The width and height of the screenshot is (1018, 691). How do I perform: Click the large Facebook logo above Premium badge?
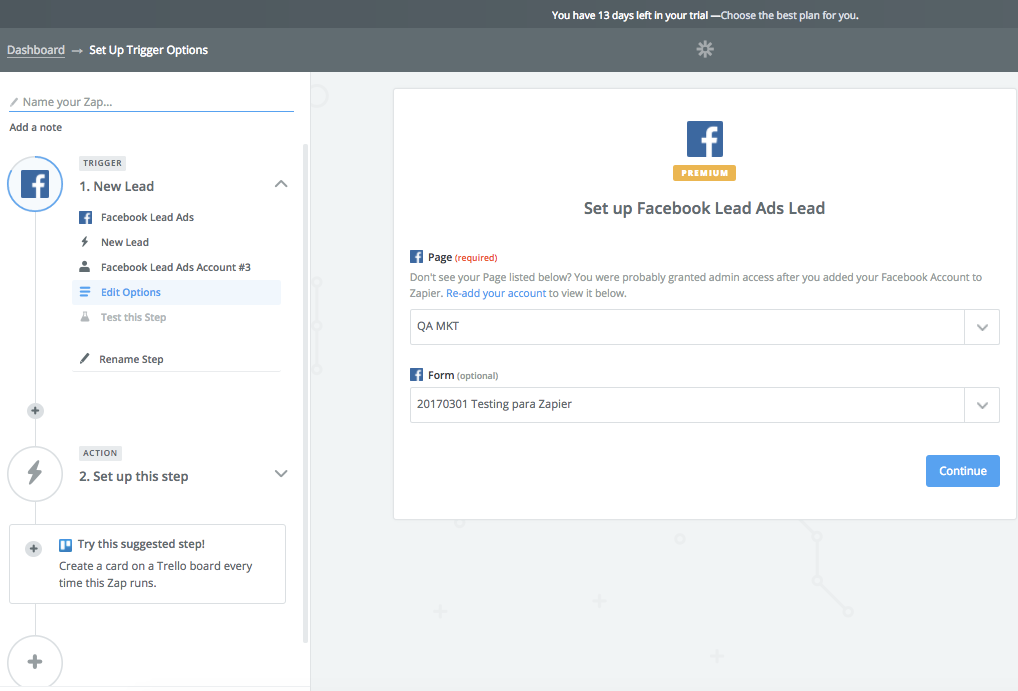704,139
